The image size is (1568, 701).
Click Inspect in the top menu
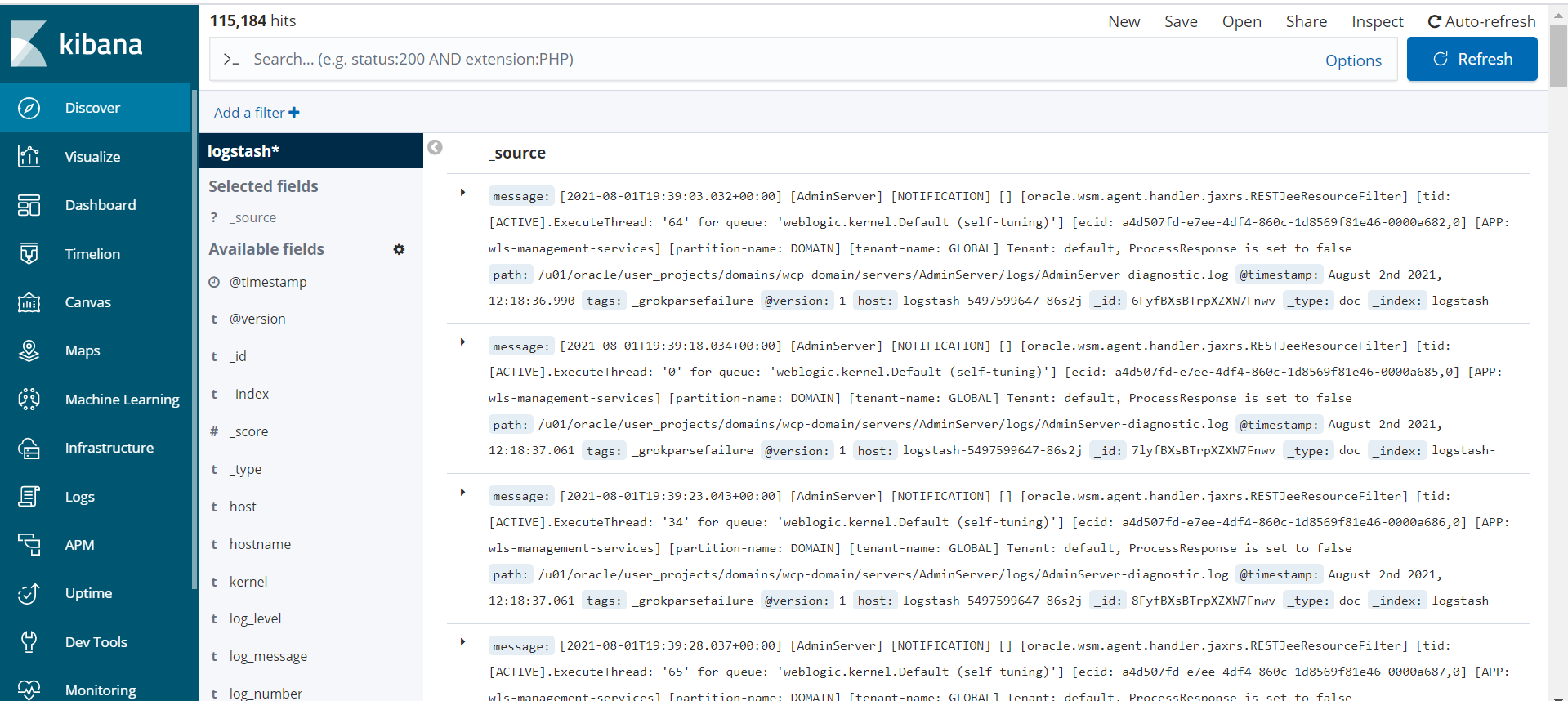pyautogui.click(x=1377, y=22)
